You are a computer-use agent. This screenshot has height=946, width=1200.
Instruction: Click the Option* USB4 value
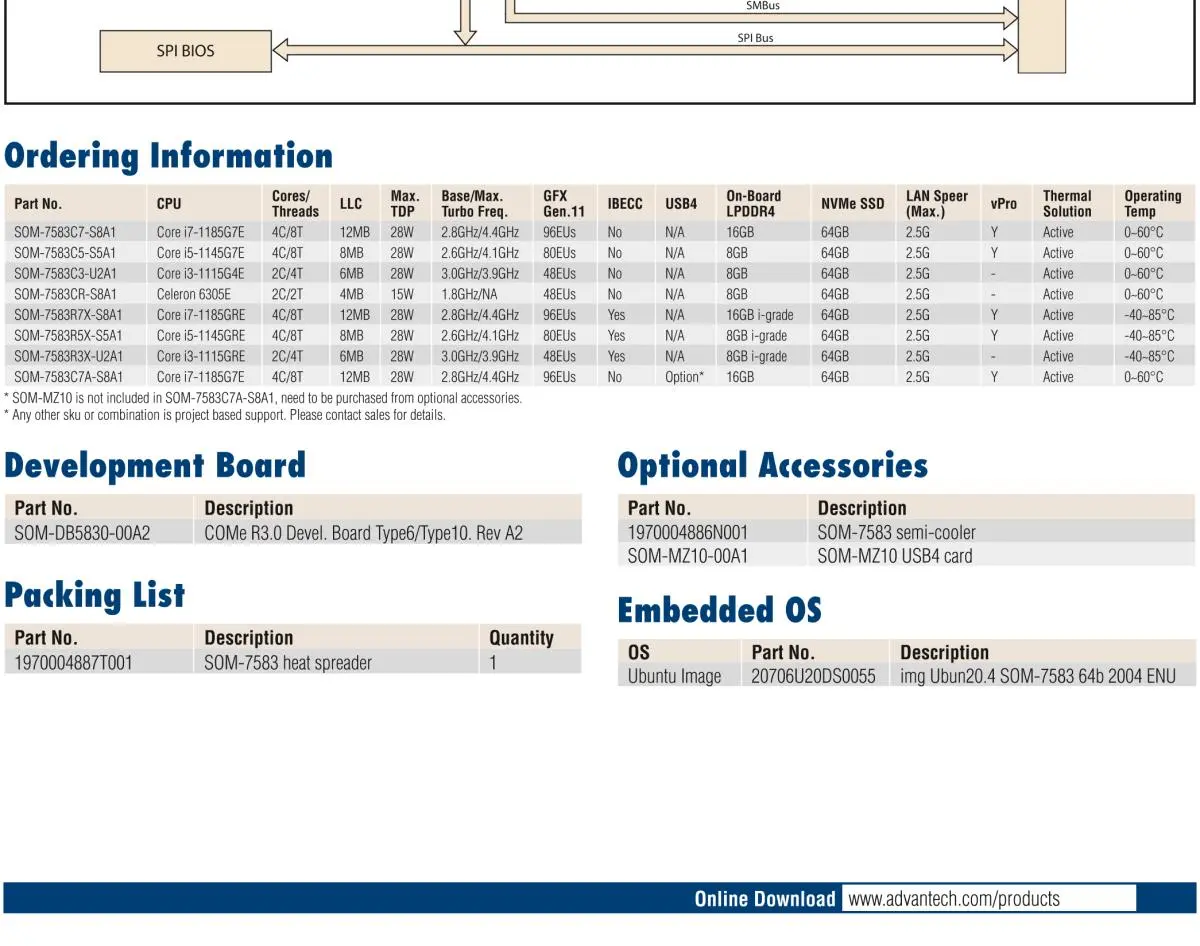pos(684,377)
